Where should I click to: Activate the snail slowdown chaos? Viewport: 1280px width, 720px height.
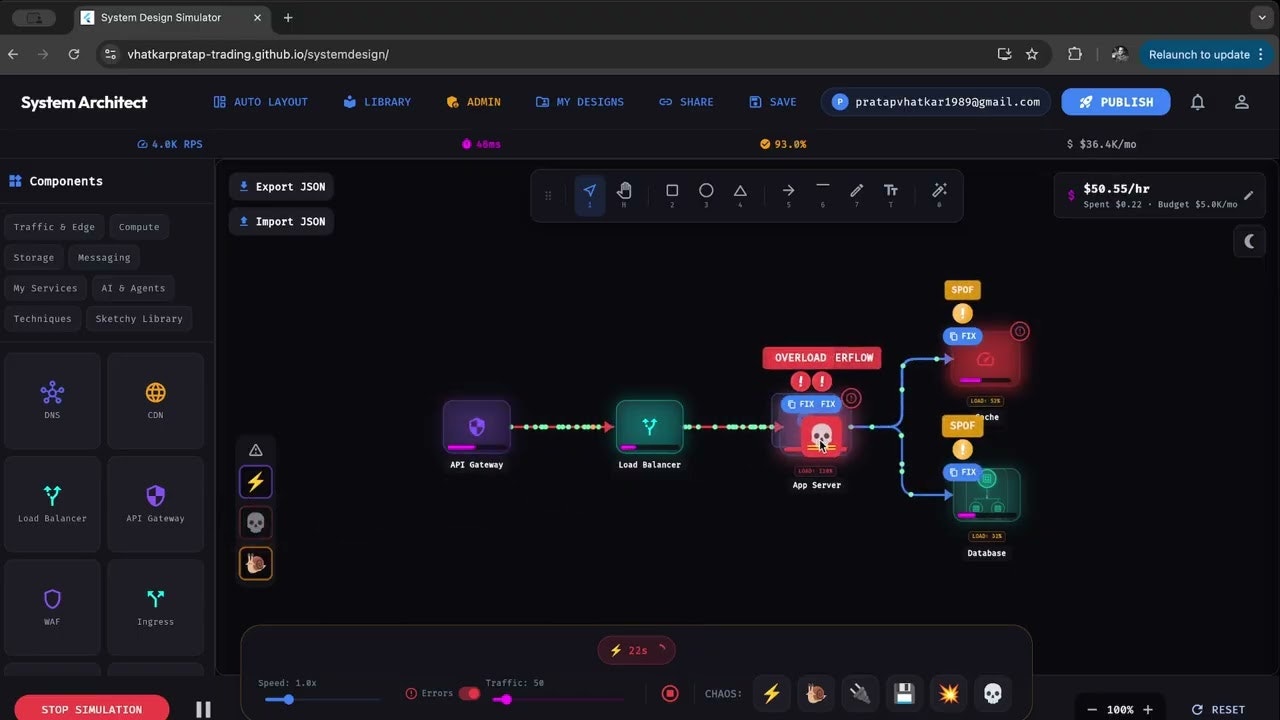point(815,693)
